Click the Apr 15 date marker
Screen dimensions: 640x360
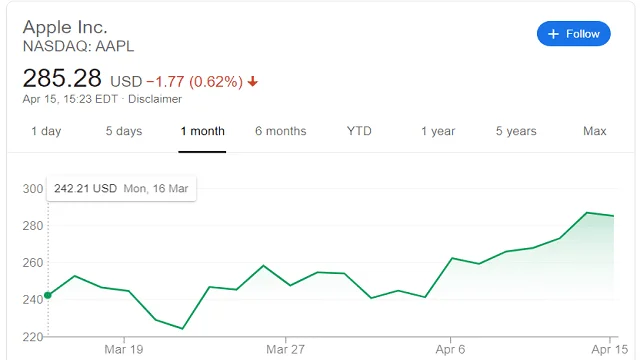609,349
